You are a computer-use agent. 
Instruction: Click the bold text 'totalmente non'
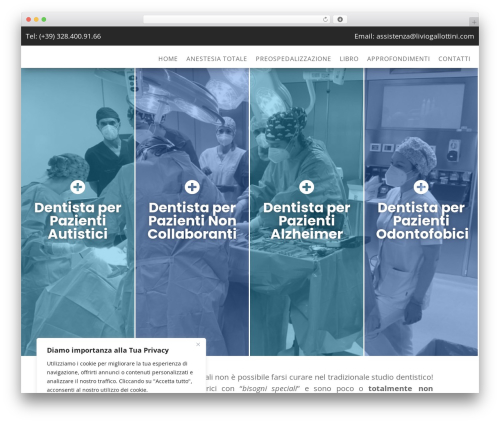(400, 388)
